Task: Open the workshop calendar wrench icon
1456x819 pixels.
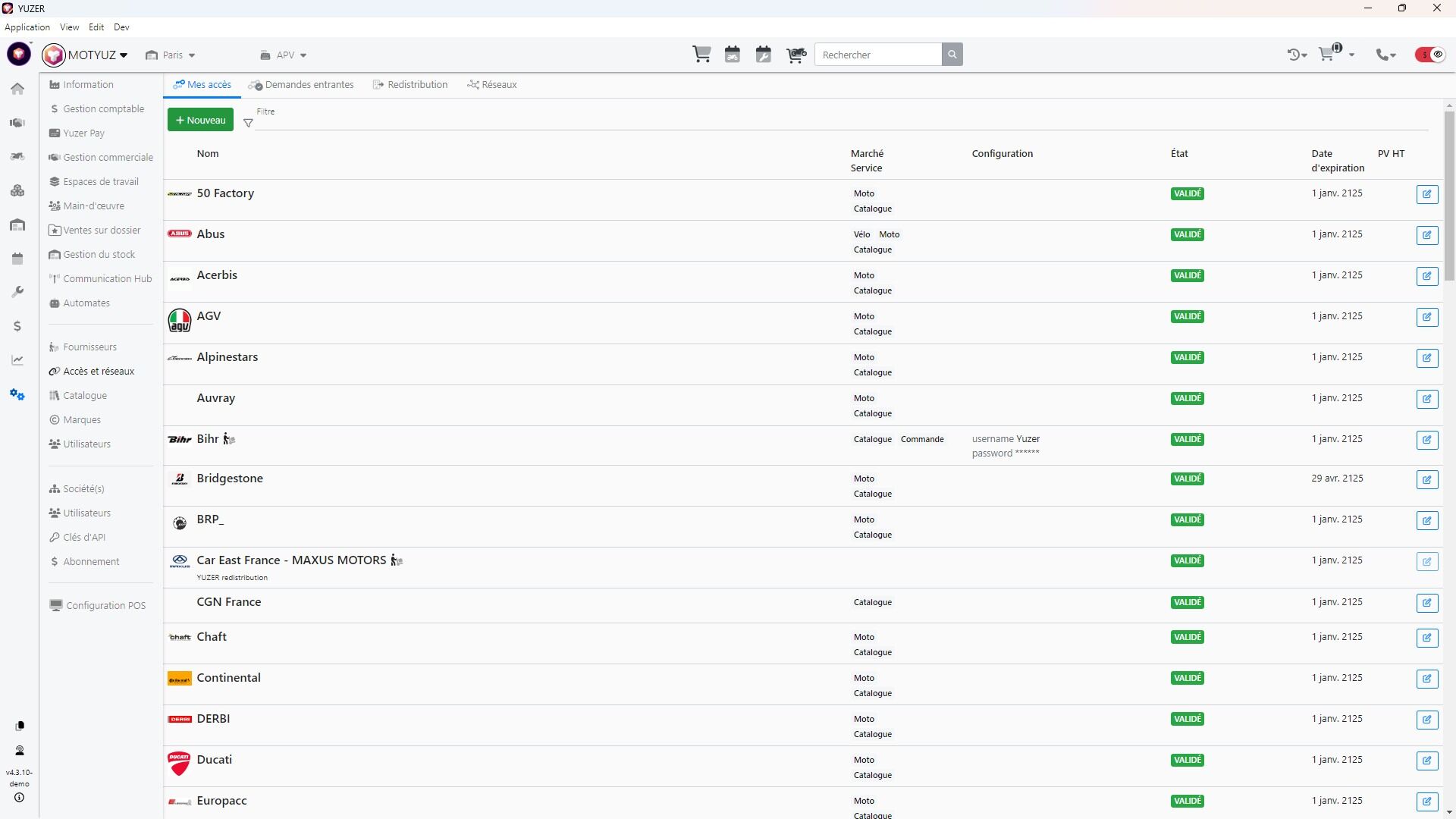Action: click(764, 55)
